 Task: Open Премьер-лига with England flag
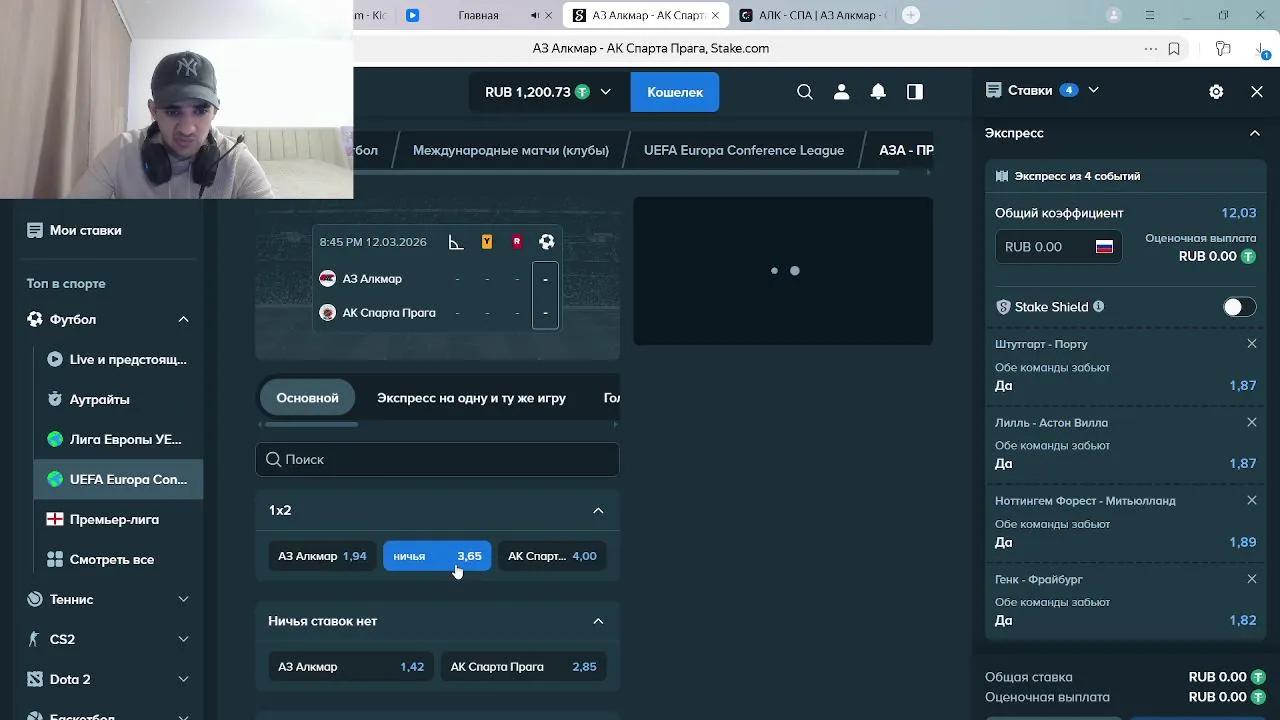(x=118, y=519)
